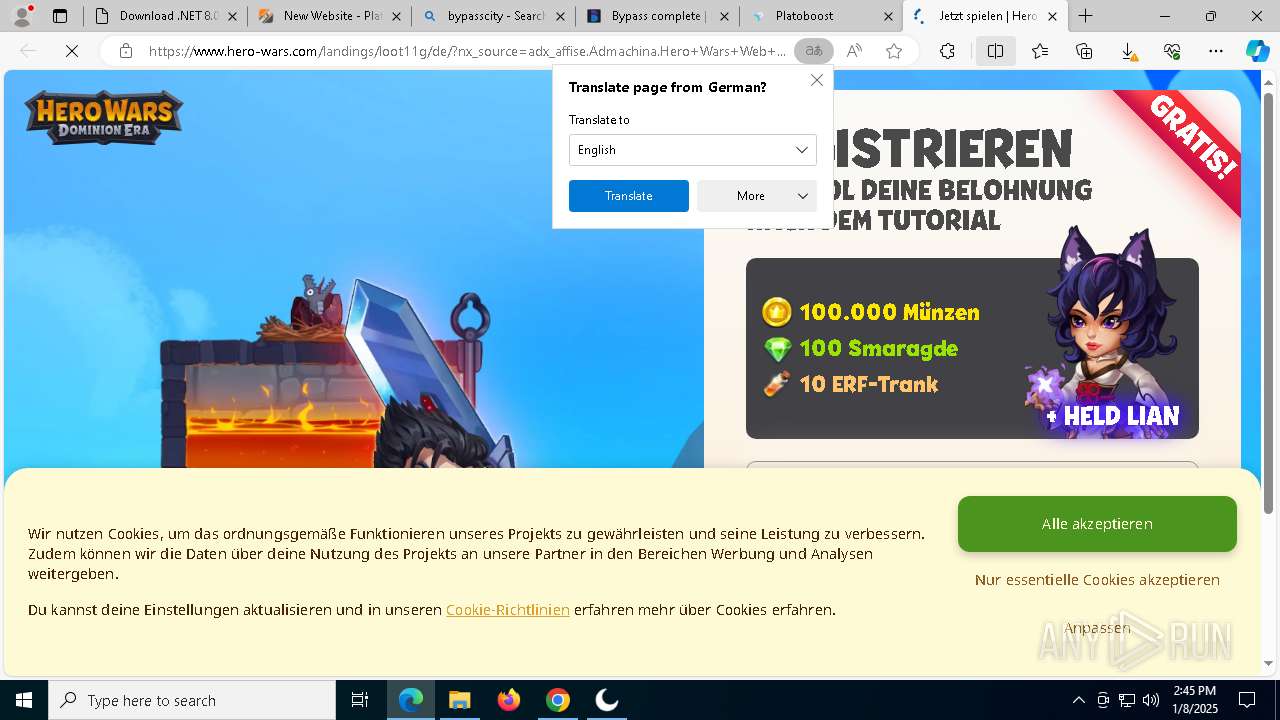
Task: Close the translate popup
Action: 817,80
